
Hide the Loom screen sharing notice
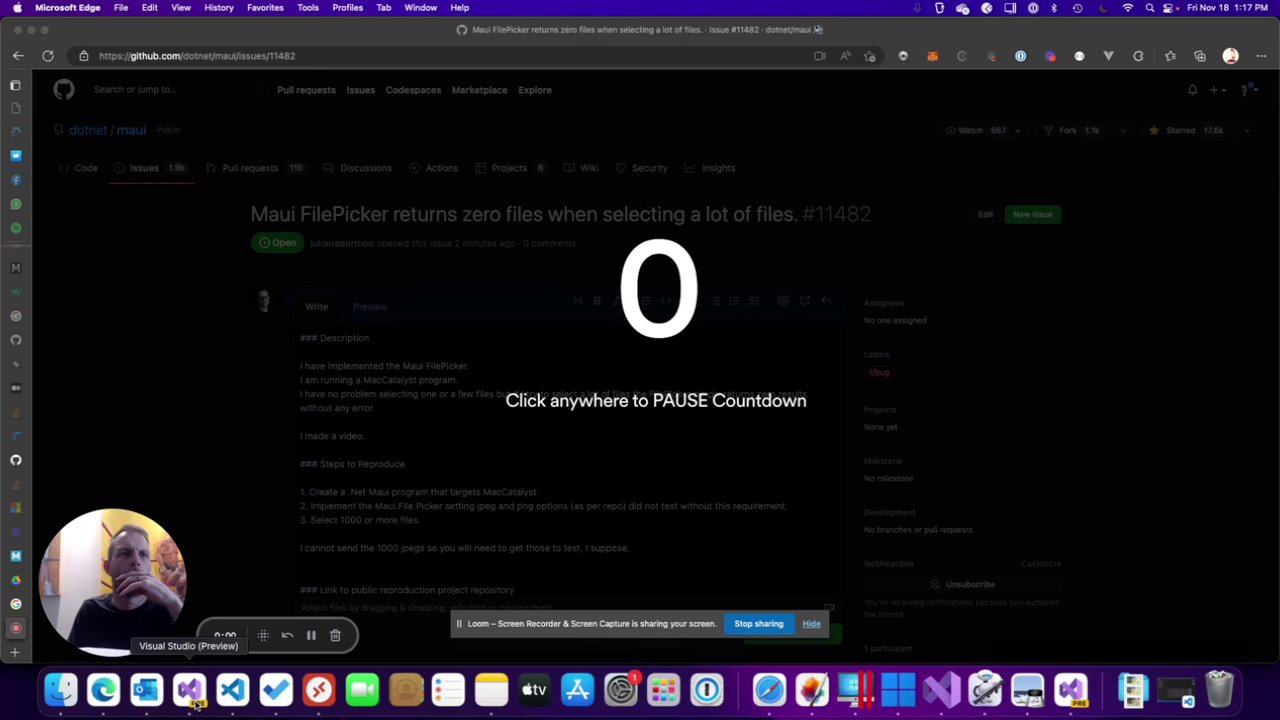click(x=811, y=624)
